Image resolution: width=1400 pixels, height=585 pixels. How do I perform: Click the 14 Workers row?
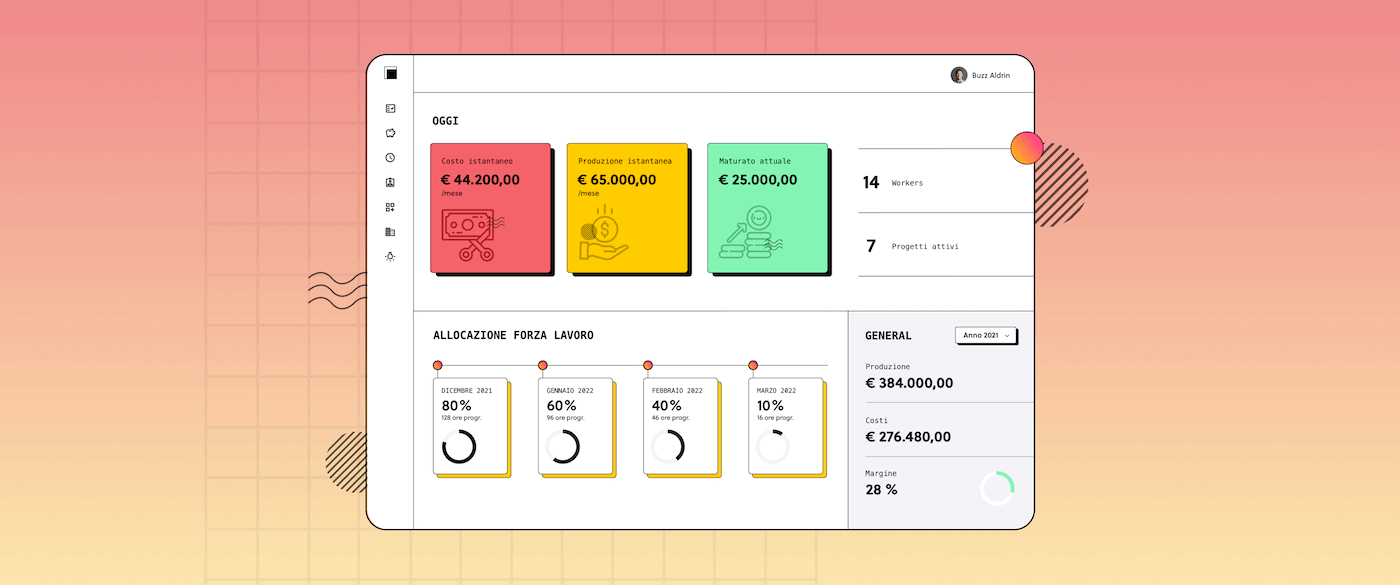click(x=945, y=182)
